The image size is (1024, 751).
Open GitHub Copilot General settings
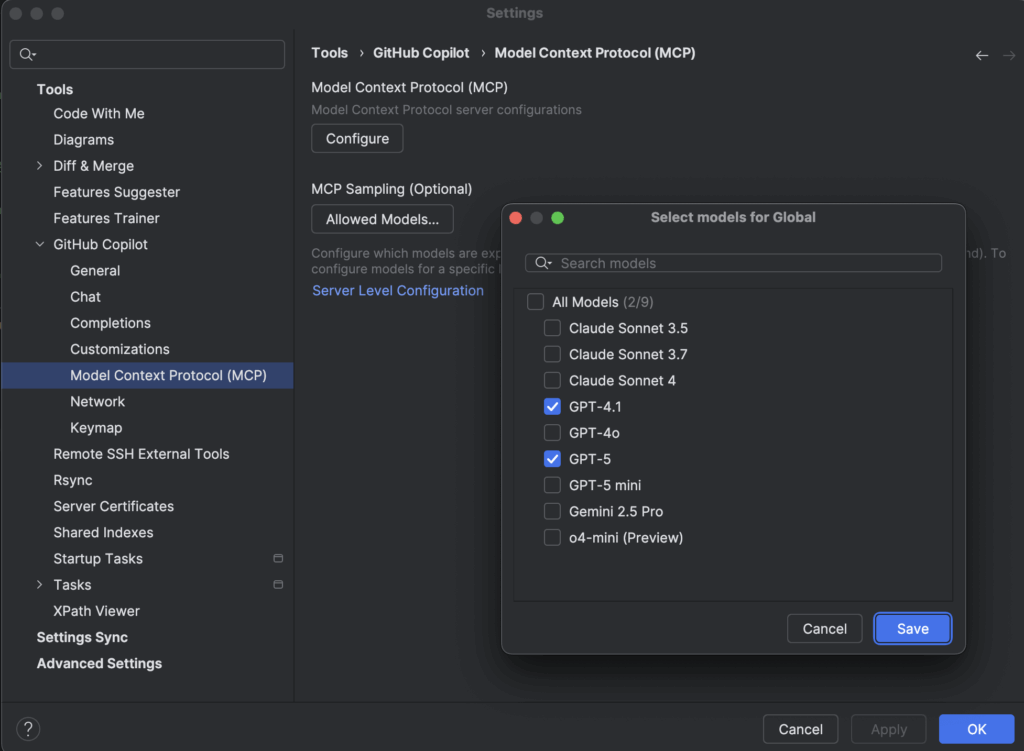pyautogui.click(x=95, y=270)
